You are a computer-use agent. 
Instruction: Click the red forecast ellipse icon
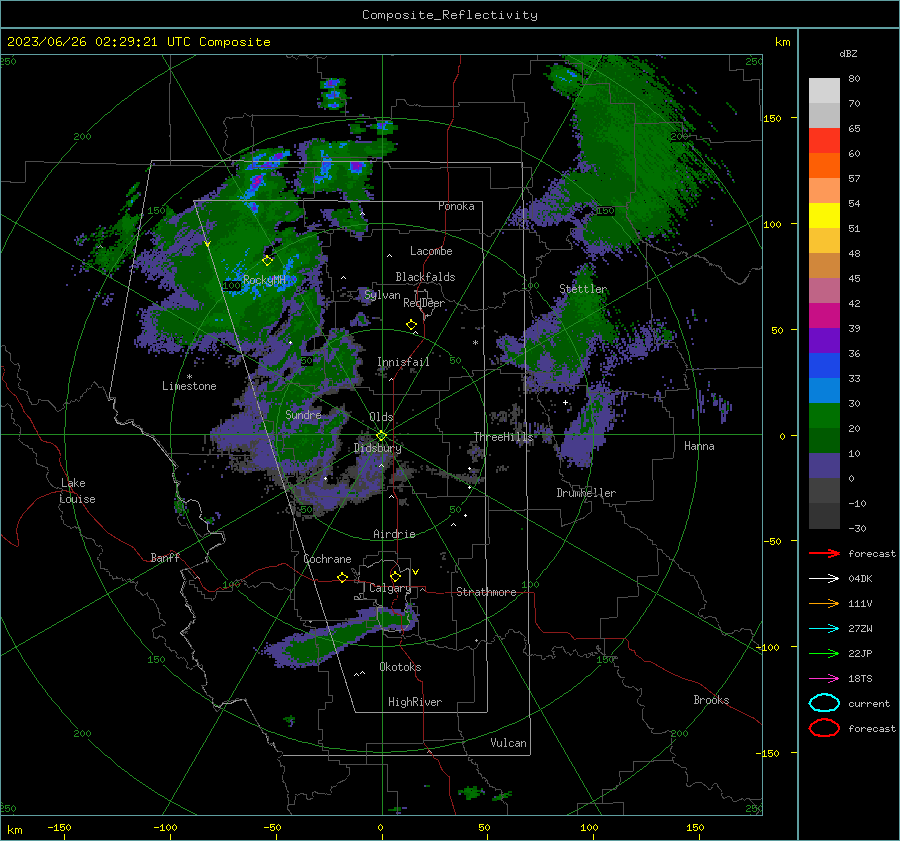click(x=824, y=728)
